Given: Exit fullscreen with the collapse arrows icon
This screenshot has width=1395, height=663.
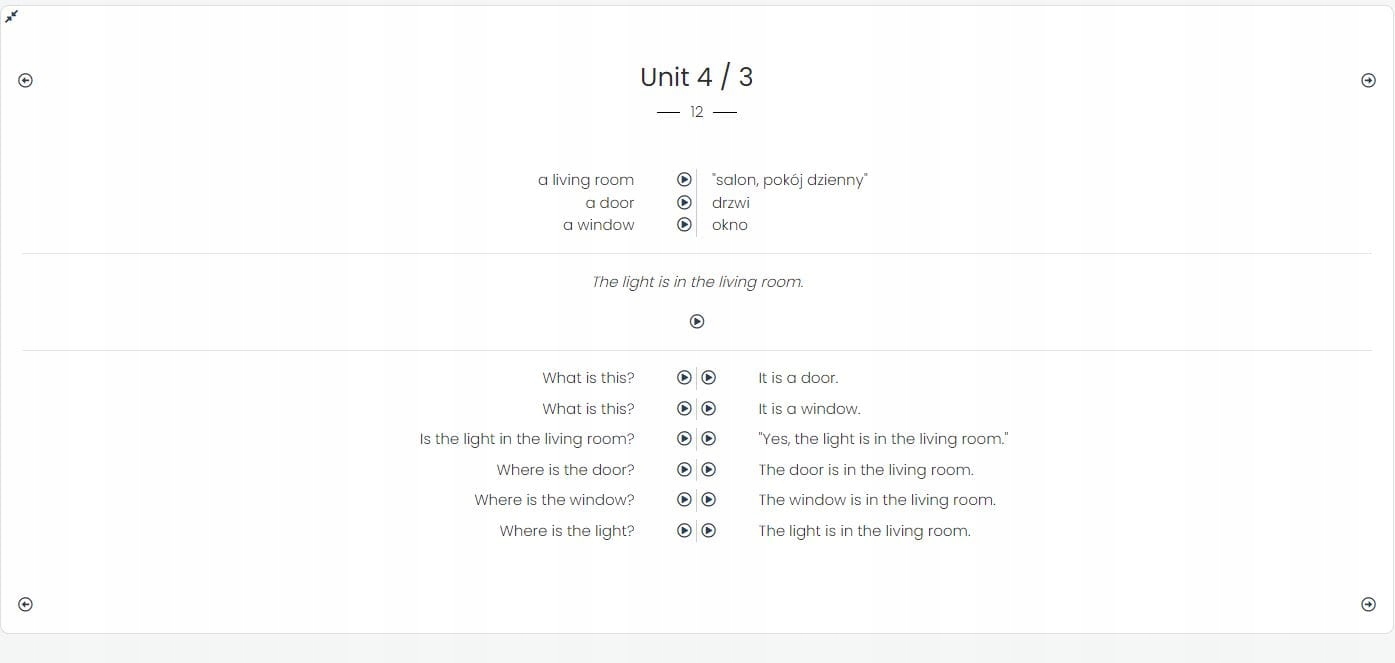Looking at the screenshot, I should tap(12, 16).
